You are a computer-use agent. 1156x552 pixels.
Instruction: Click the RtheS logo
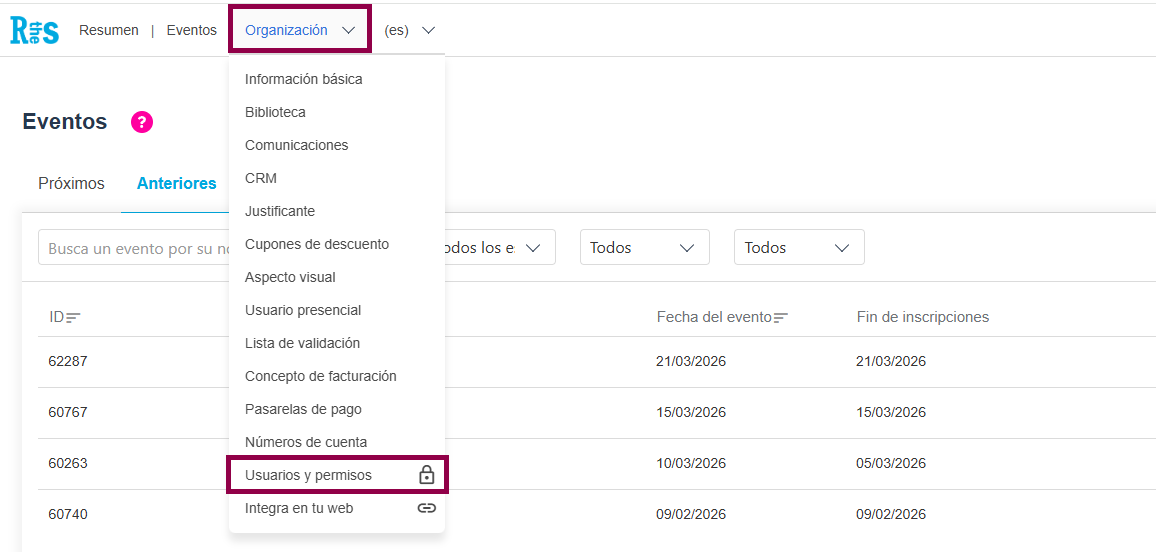click(x=34, y=30)
